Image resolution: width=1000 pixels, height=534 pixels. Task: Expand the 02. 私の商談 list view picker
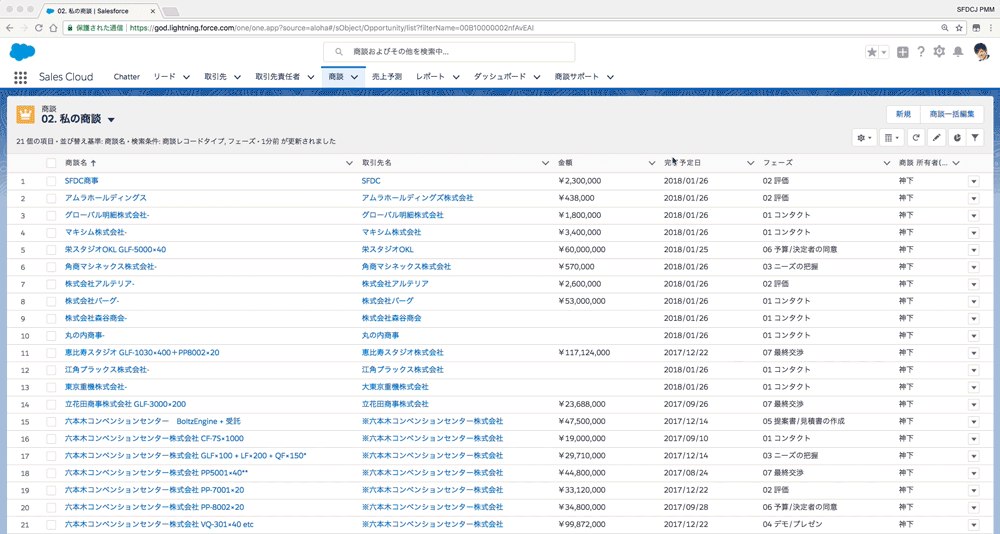[111, 120]
